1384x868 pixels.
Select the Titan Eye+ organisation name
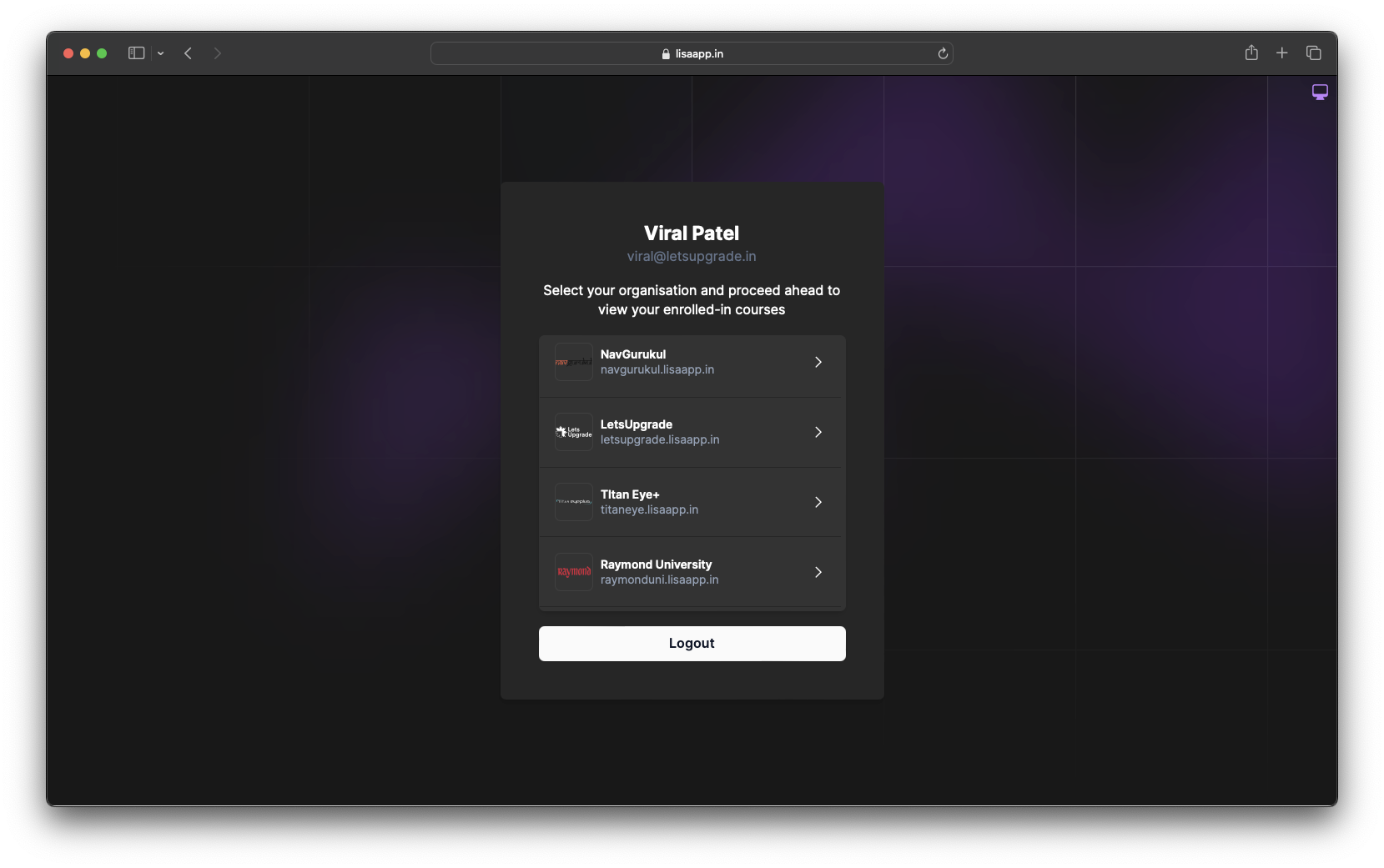630,494
